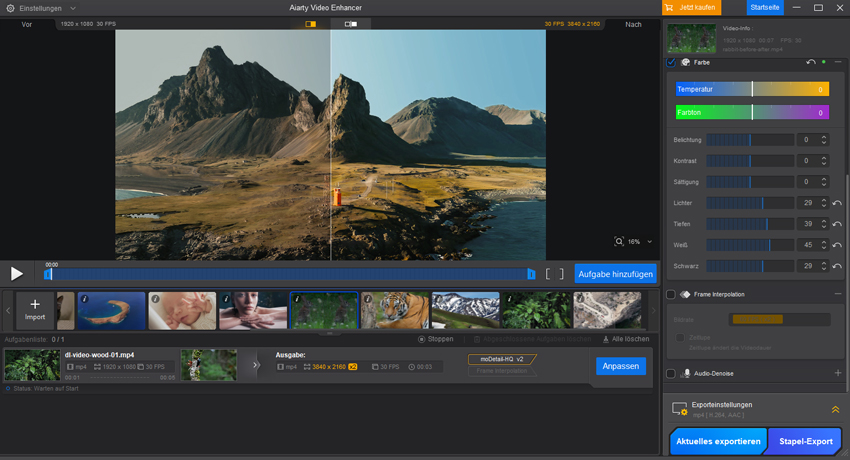The height and width of the screenshot is (460, 850).
Task: Click the Lichter value field showing 29
Action: click(808, 203)
